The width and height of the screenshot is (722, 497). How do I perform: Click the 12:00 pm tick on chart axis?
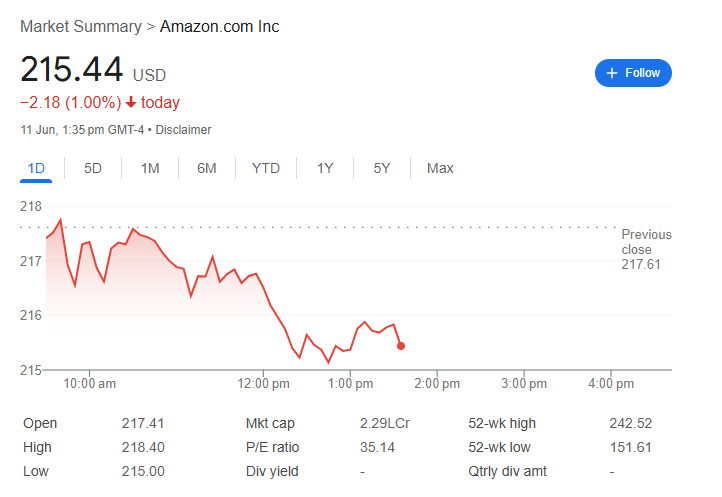[x=263, y=383]
